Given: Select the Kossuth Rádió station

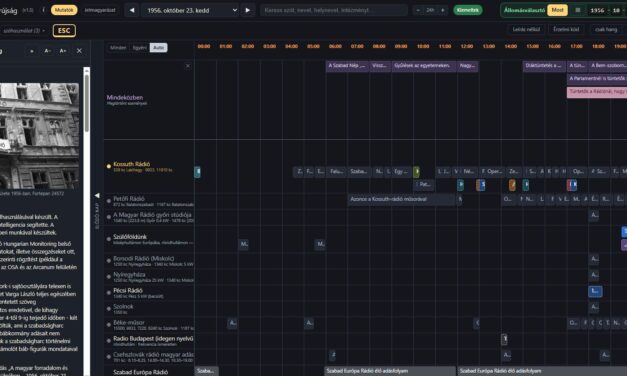Looking at the screenshot, I should tap(132, 164).
